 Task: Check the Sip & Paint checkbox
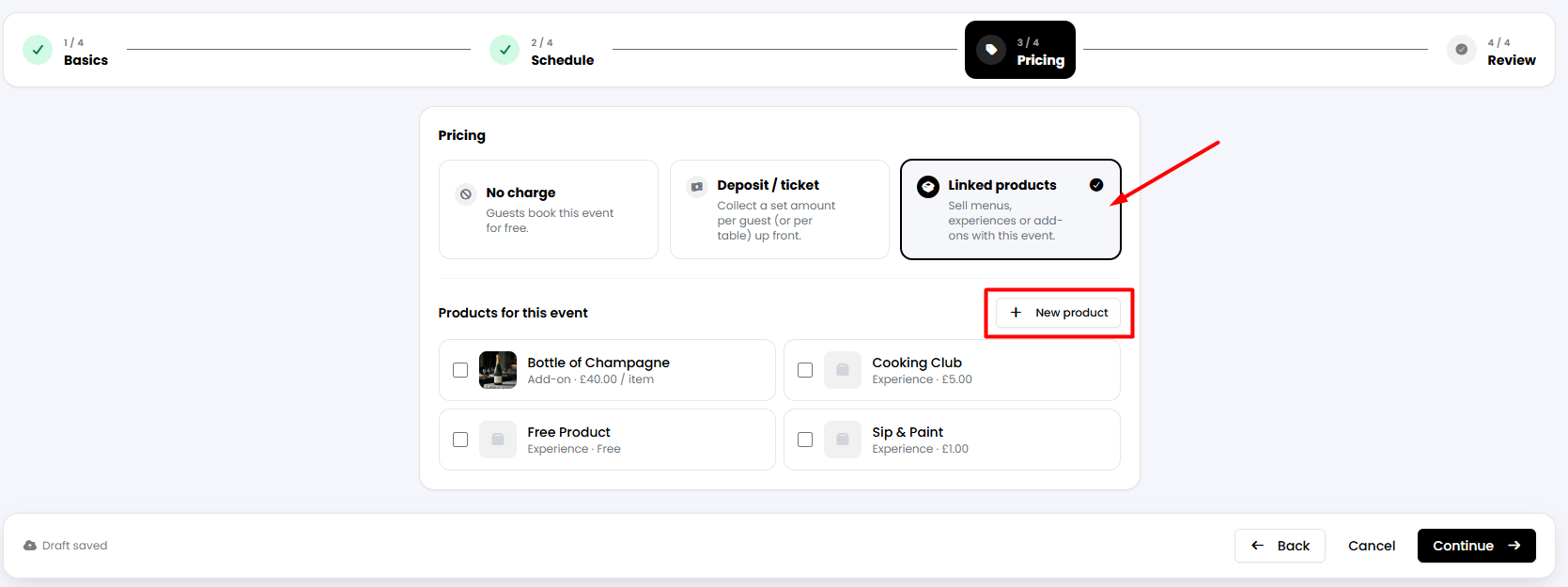point(805,440)
